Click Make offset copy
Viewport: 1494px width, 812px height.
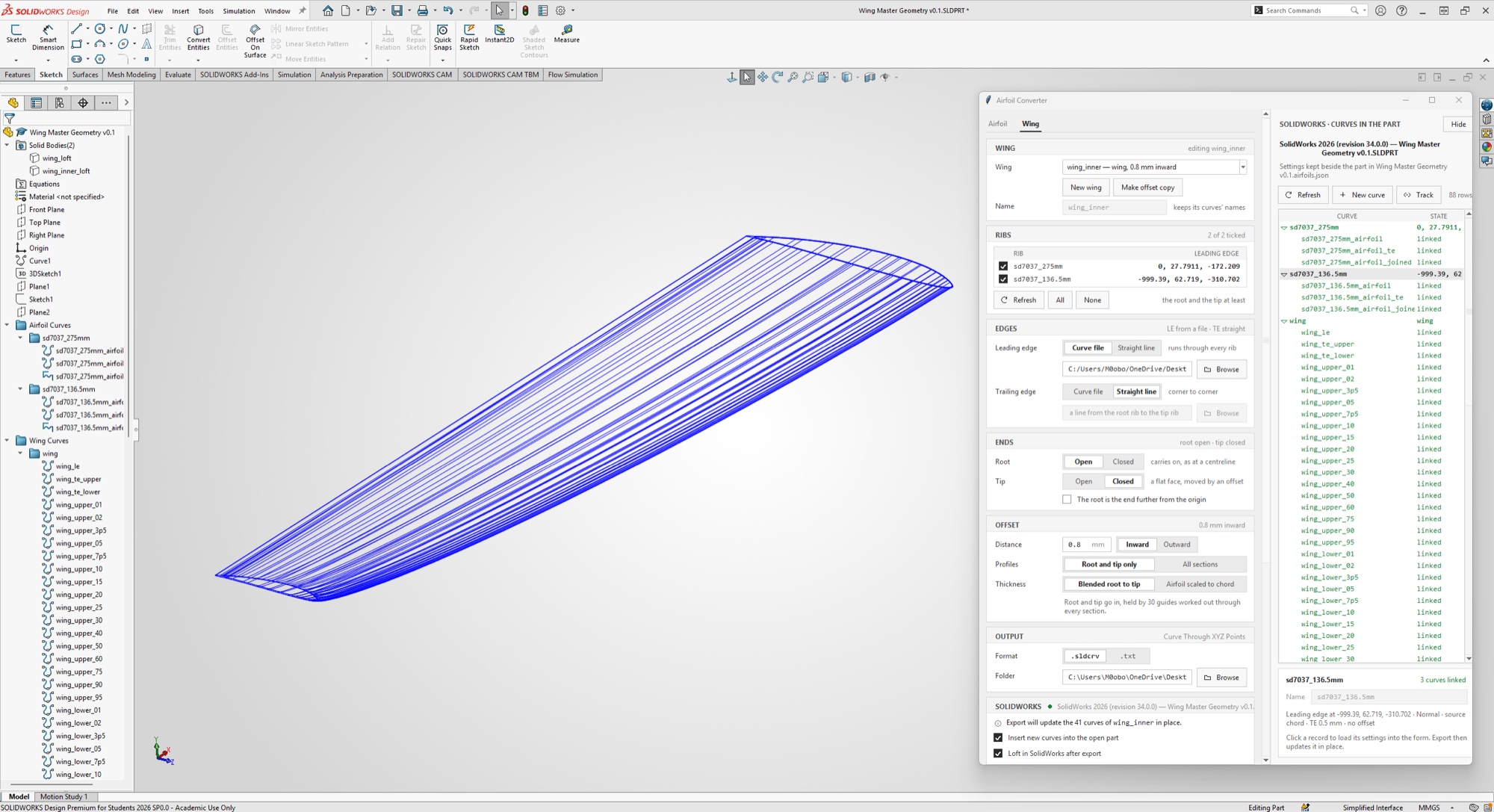point(1147,187)
